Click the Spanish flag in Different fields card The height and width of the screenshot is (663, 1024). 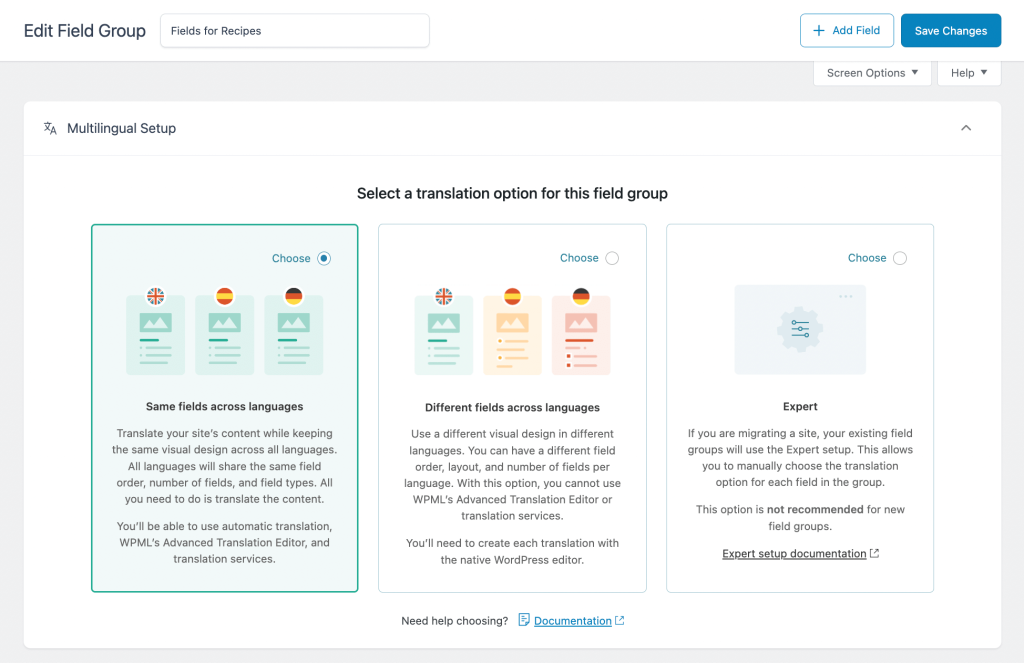click(513, 296)
